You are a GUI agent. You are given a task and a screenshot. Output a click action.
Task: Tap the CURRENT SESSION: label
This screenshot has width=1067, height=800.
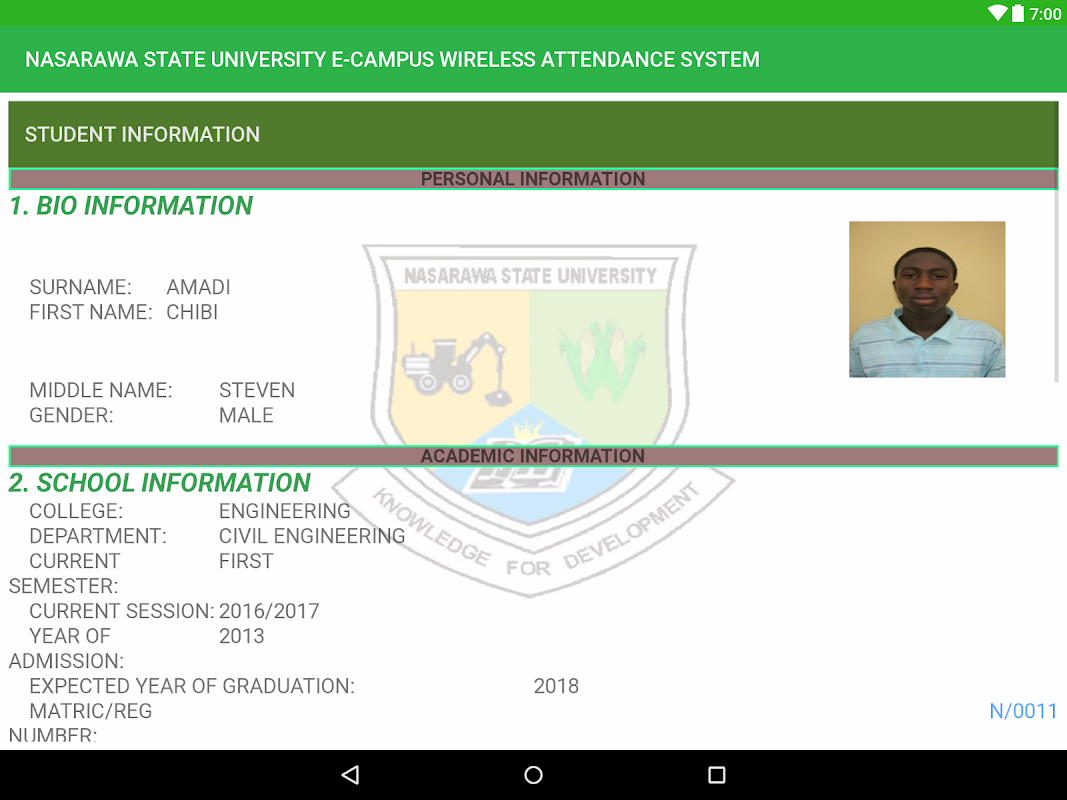tap(121, 611)
